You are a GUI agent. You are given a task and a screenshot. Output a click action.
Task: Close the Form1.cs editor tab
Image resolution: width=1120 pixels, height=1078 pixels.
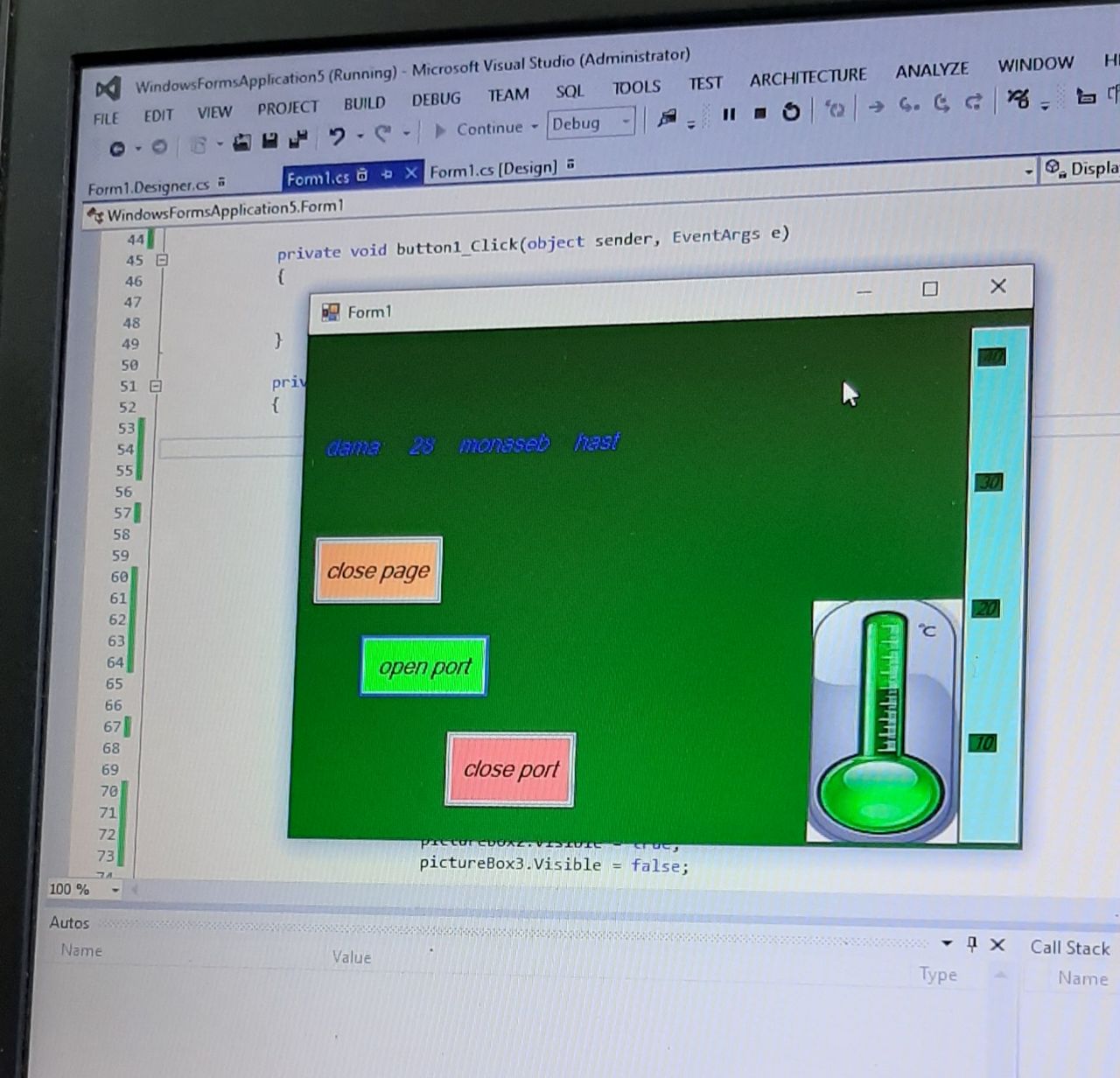410,173
